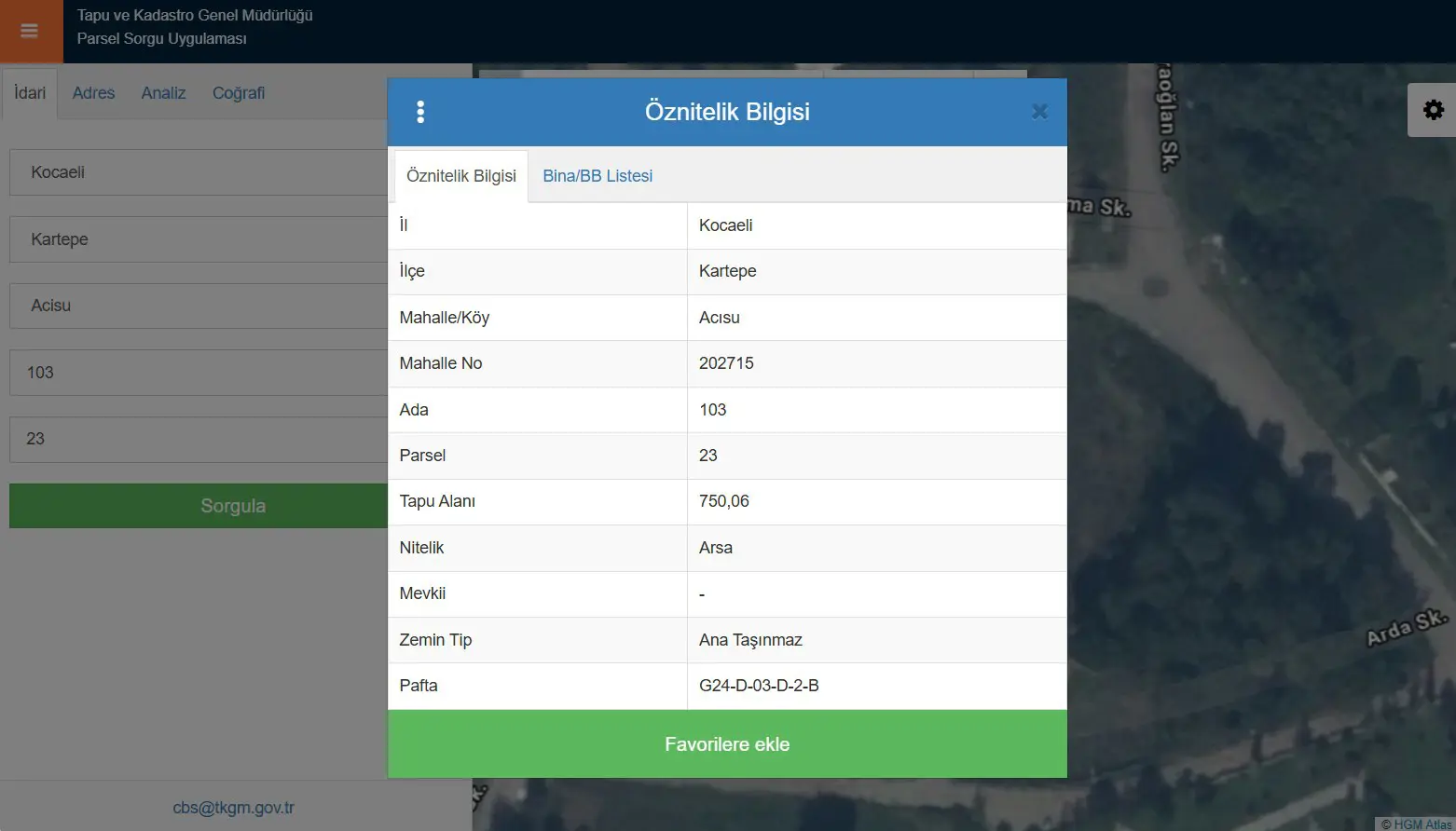
Task: Click the Mahalle/Köy value Acısu in table
Action: [720, 318]
